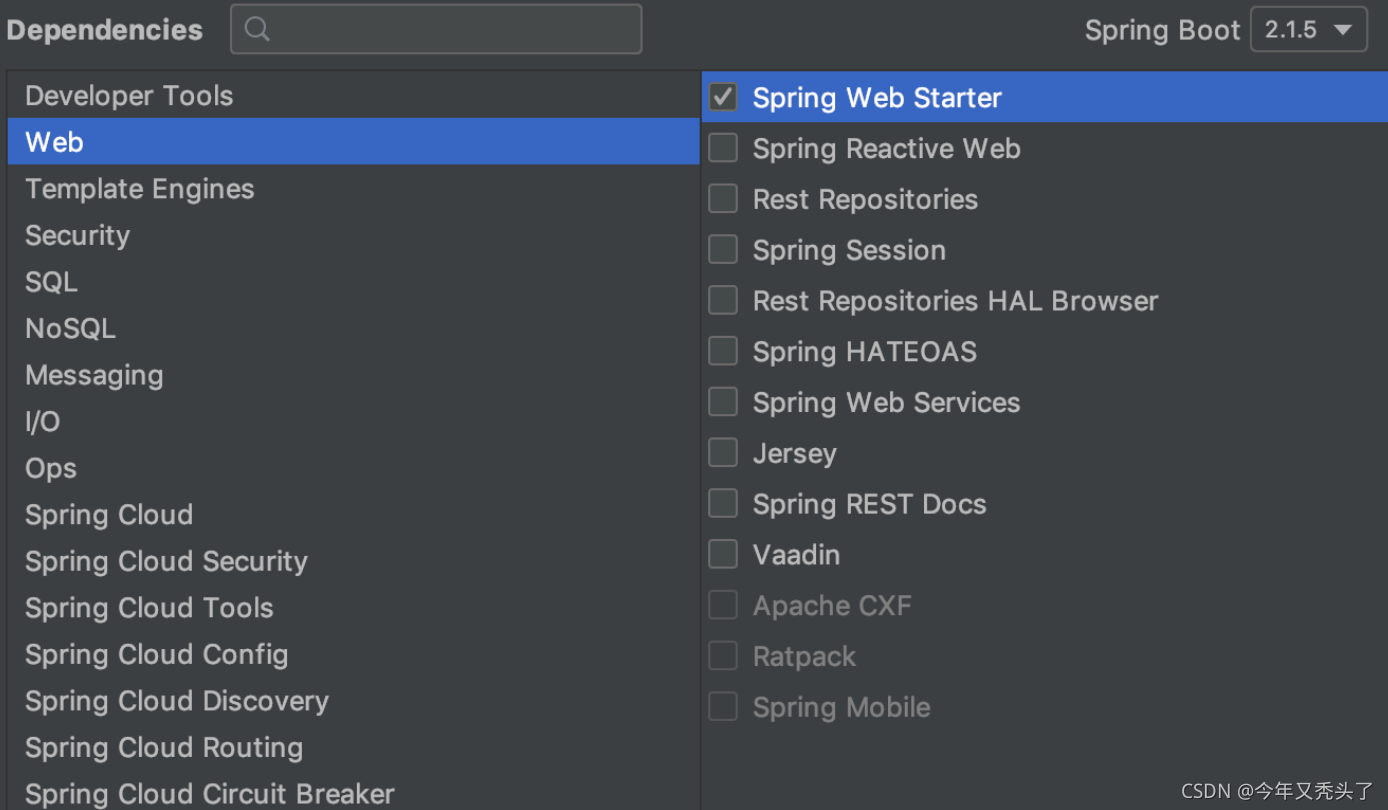Open the Spring Cloud Discovery category
The image size is (1388, 810).
176,700
